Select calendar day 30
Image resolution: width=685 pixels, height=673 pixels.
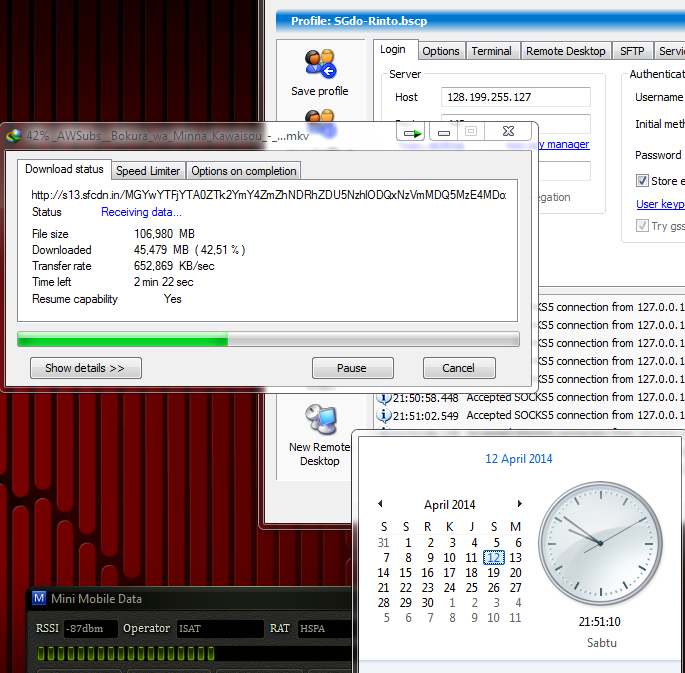click(428, 603)
